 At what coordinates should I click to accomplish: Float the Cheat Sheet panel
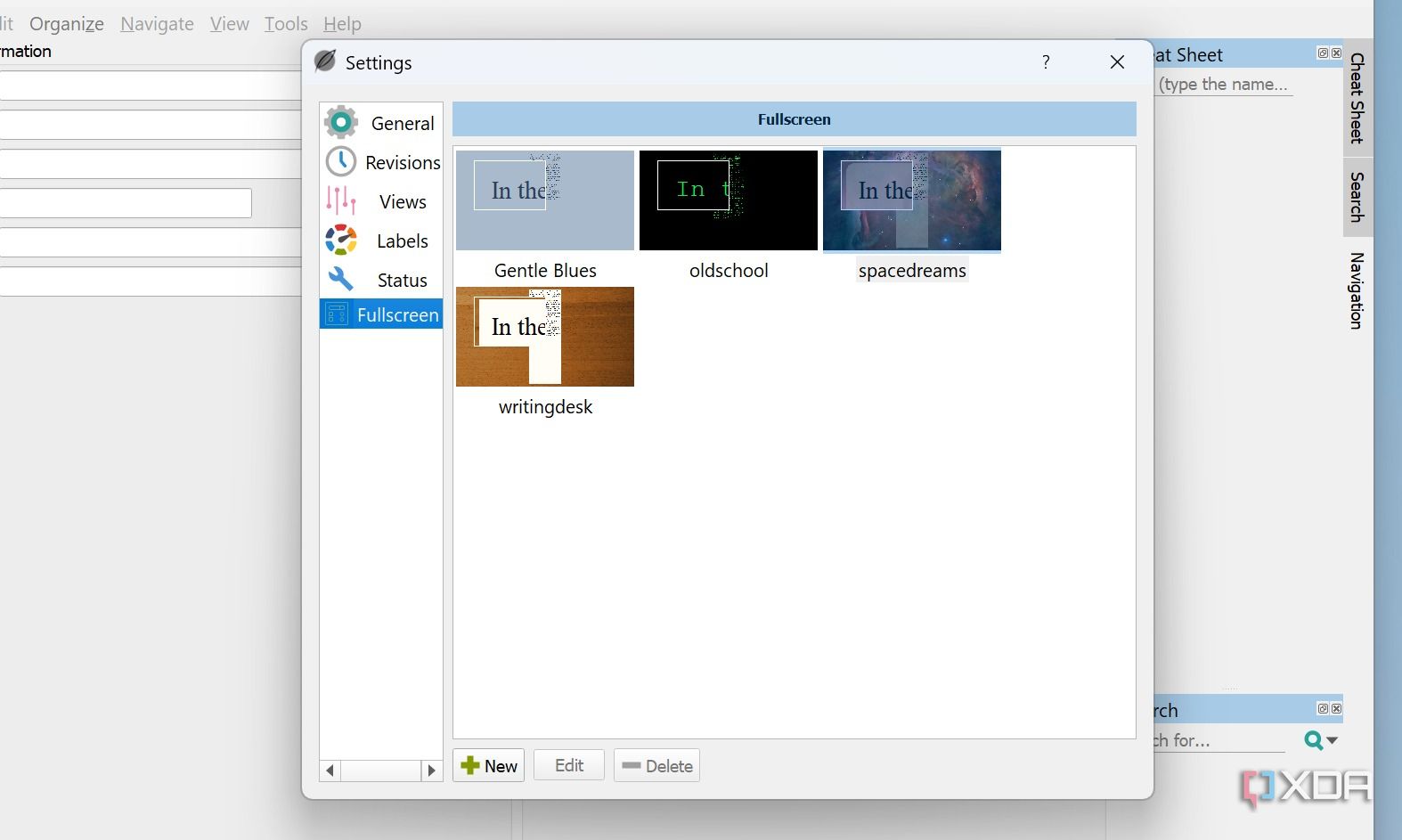tap(1323, 53)
